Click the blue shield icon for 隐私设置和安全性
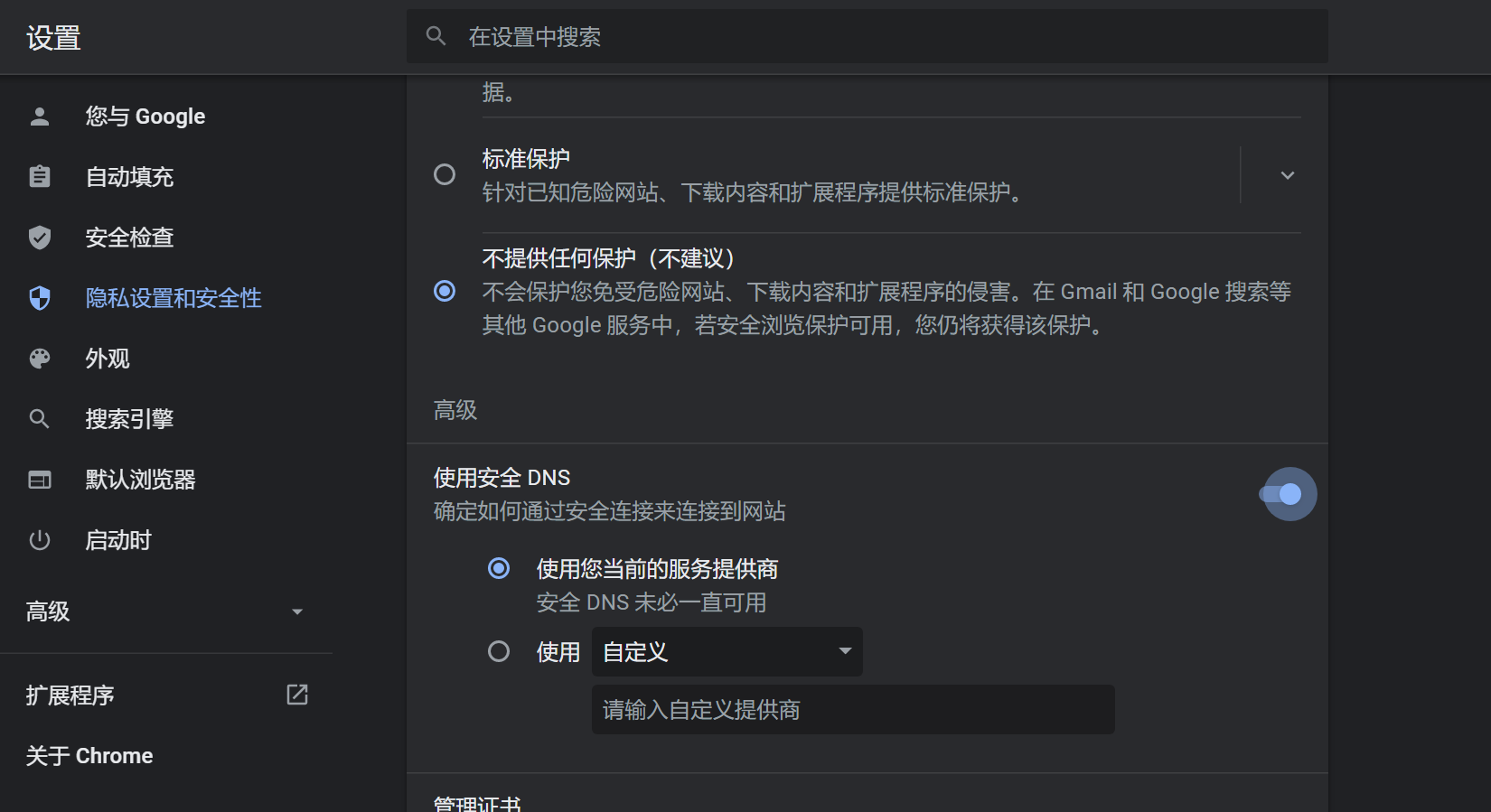 point(40,298)
